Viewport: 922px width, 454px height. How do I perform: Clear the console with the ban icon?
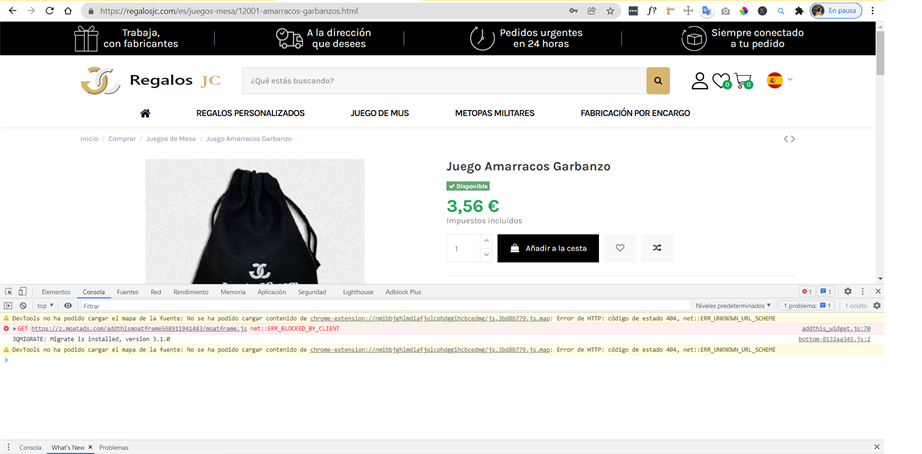[x=23, y=306]
